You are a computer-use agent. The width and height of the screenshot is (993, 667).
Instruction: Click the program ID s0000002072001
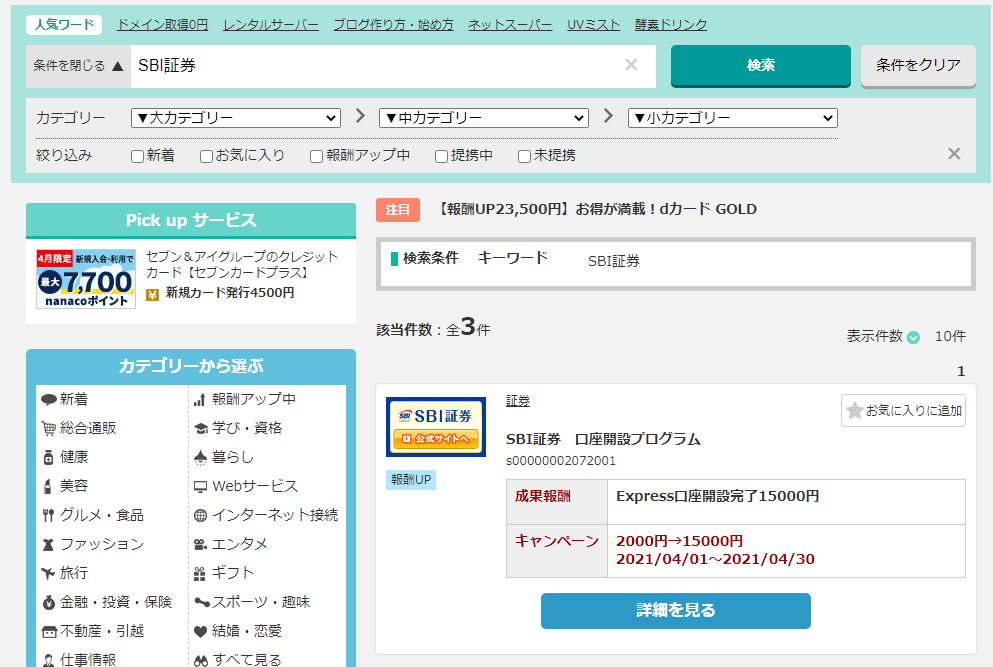point(560,461)
